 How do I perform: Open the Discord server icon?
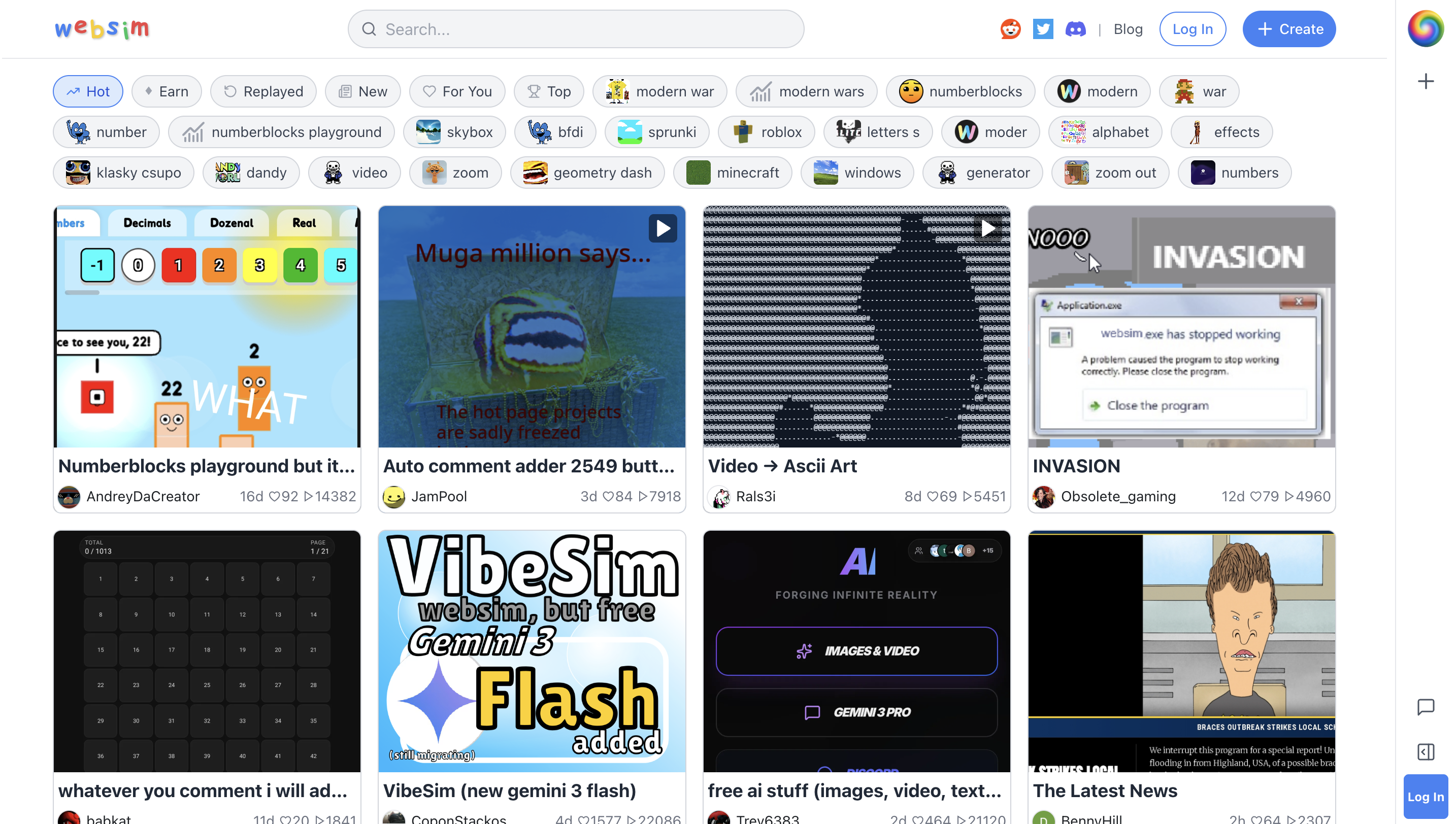point(1076,29)
